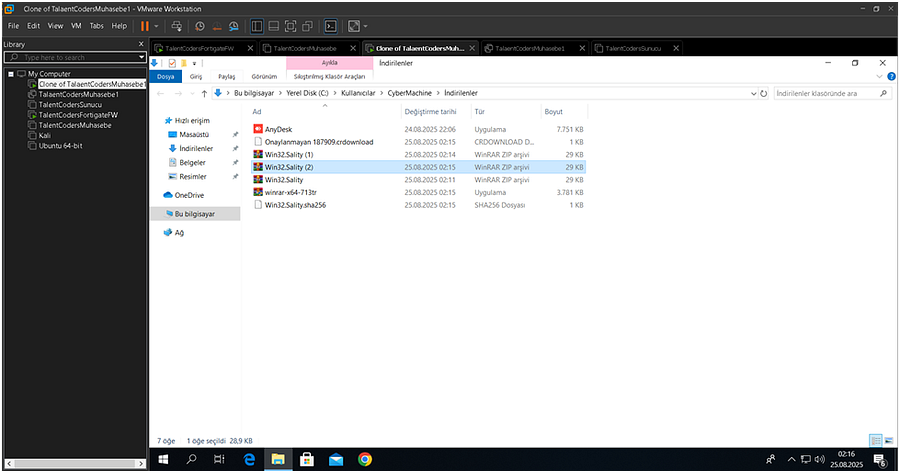Select TalentCodersFortigateFW in the library tree
Viewport: 900px width, 473px height.
[78, 115]
